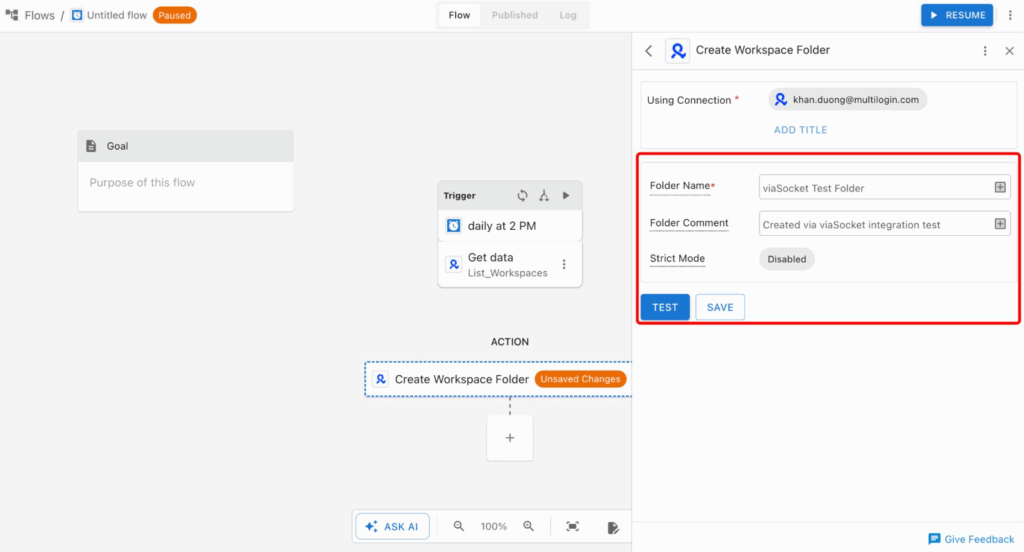
Task: Click the daily at 2 PM clock icon
Action: [x=453, y=226]
